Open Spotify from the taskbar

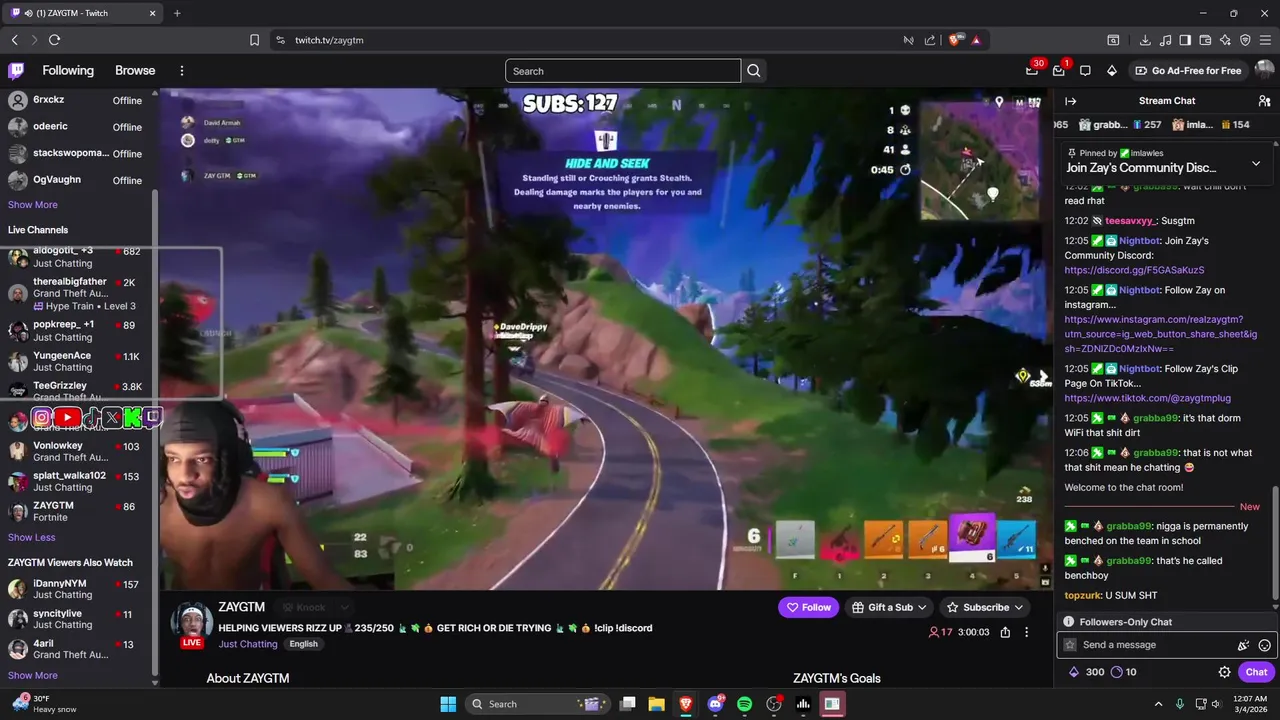(x=744, y=704)
